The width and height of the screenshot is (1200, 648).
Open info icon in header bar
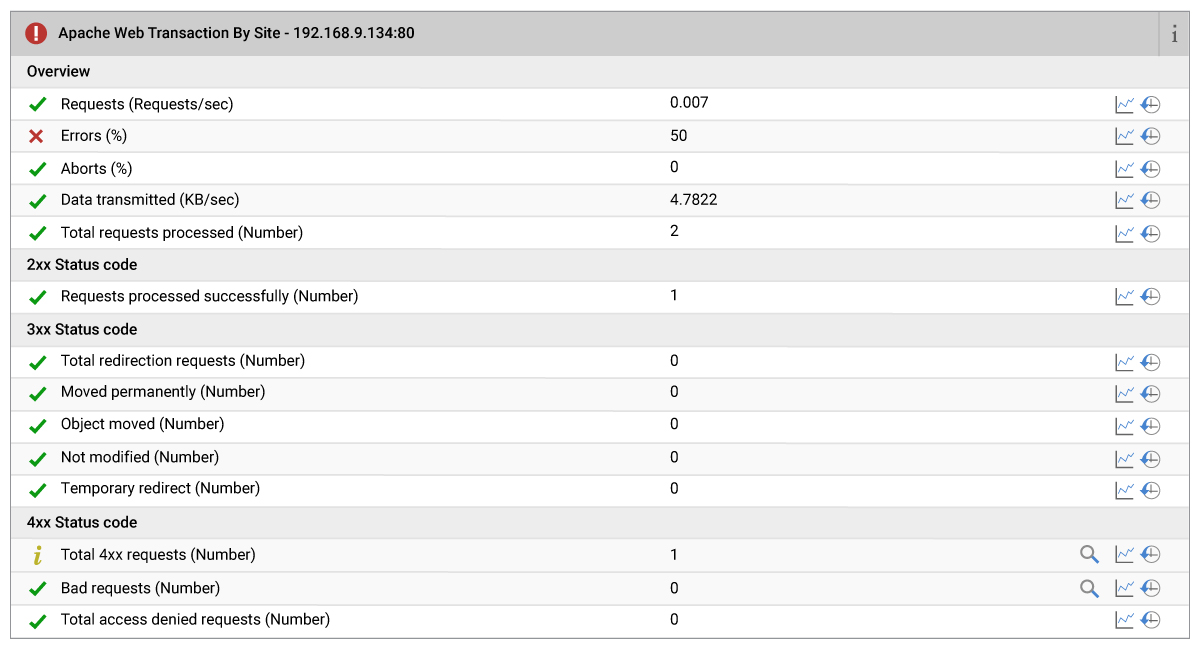1174,34
